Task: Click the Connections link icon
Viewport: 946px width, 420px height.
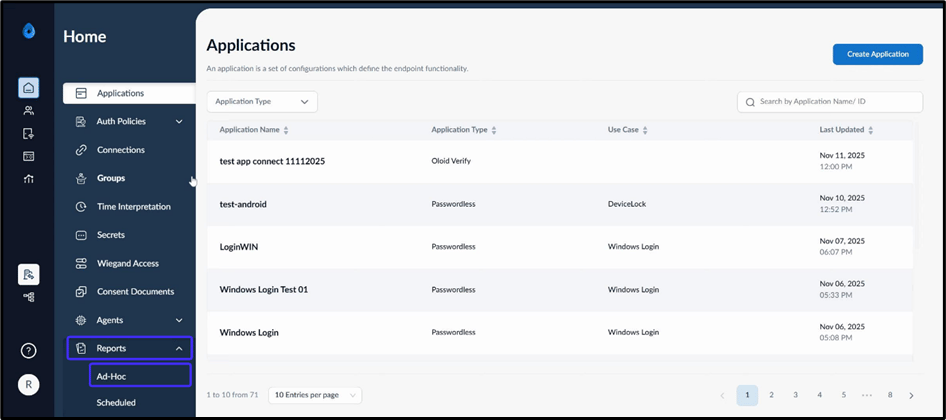Action: [x=81, y=150]
